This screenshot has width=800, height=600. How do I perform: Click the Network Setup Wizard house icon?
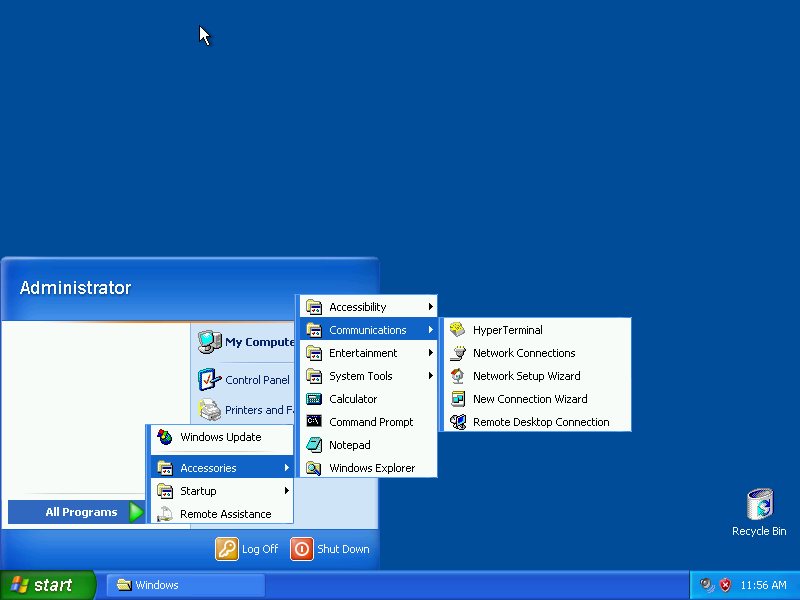click(458, 376)
